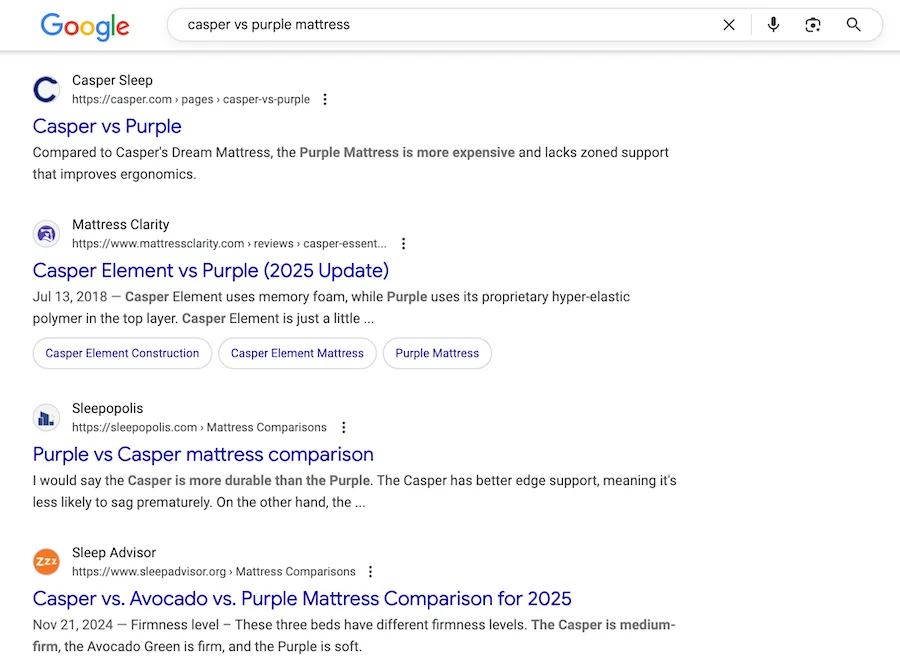Viewport: 900px width, 670px height.
Task: Click the magnifying glass search button
Action: [853, 25]
